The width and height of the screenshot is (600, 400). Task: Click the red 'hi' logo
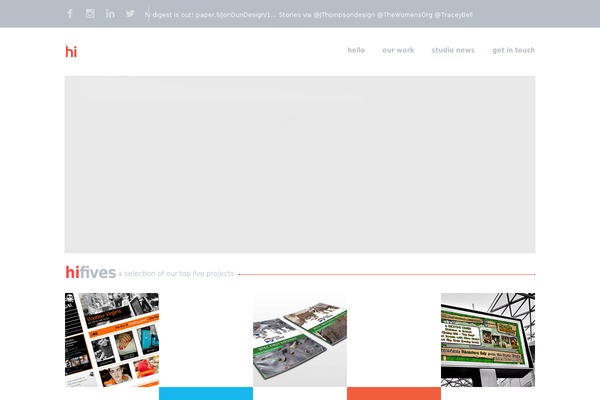[x=71, y=51]
